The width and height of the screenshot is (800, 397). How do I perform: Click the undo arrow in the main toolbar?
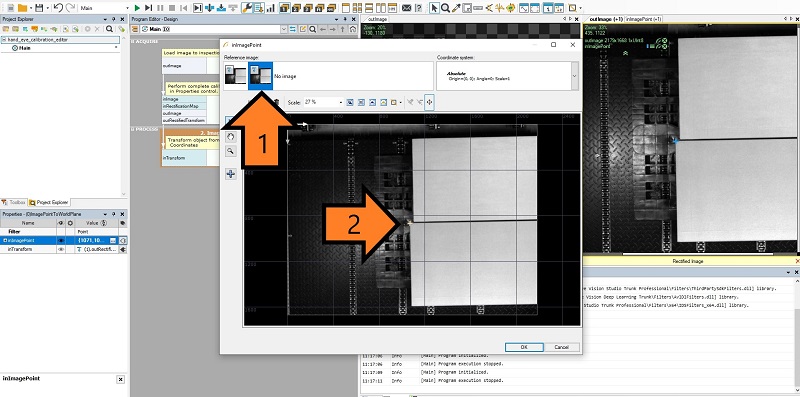(x=58, y=8)
